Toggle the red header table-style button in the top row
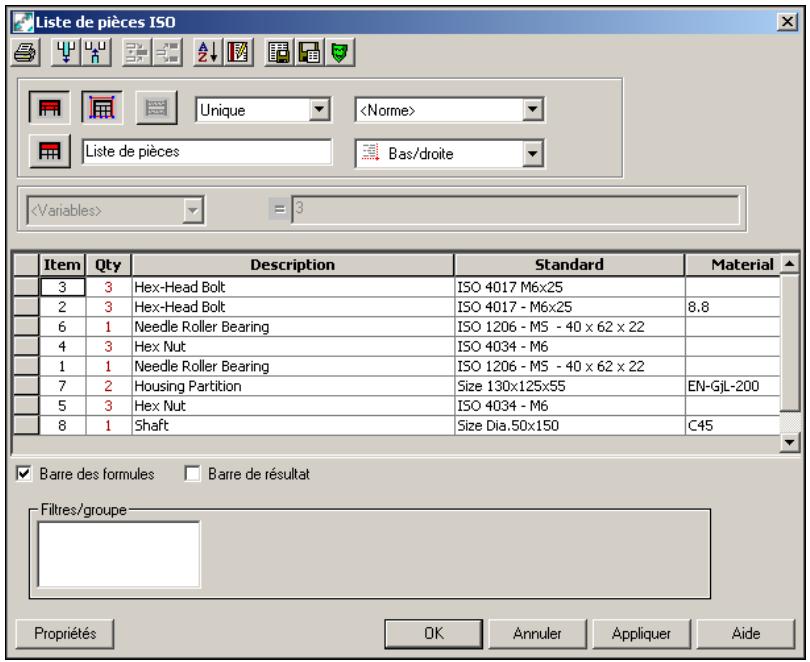Viewport: 810px width, 662px height. pyautogui.click(x=50, y=108)
